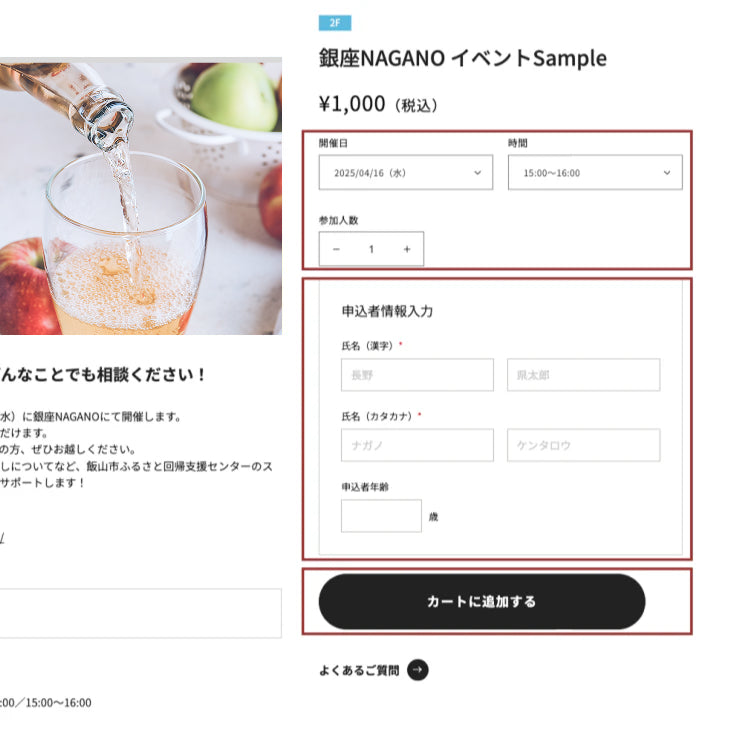Increase participant count with plus button
Screen dimensions: 741x741
coord(406,249)
